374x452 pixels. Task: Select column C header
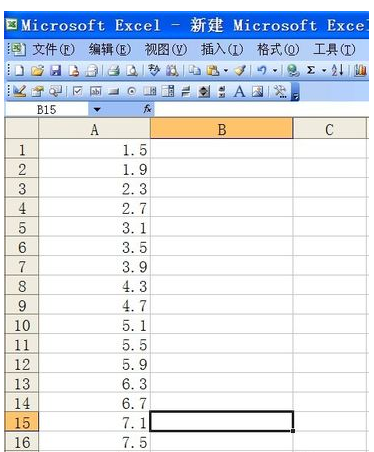click(329, 129)
